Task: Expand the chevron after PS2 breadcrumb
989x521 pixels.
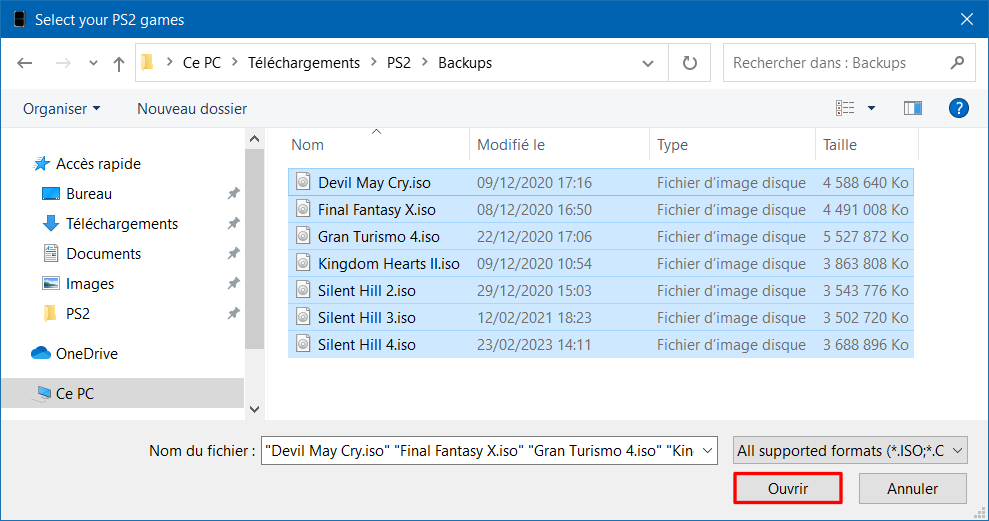Action: pyautogui.click(x=424, y=62)
